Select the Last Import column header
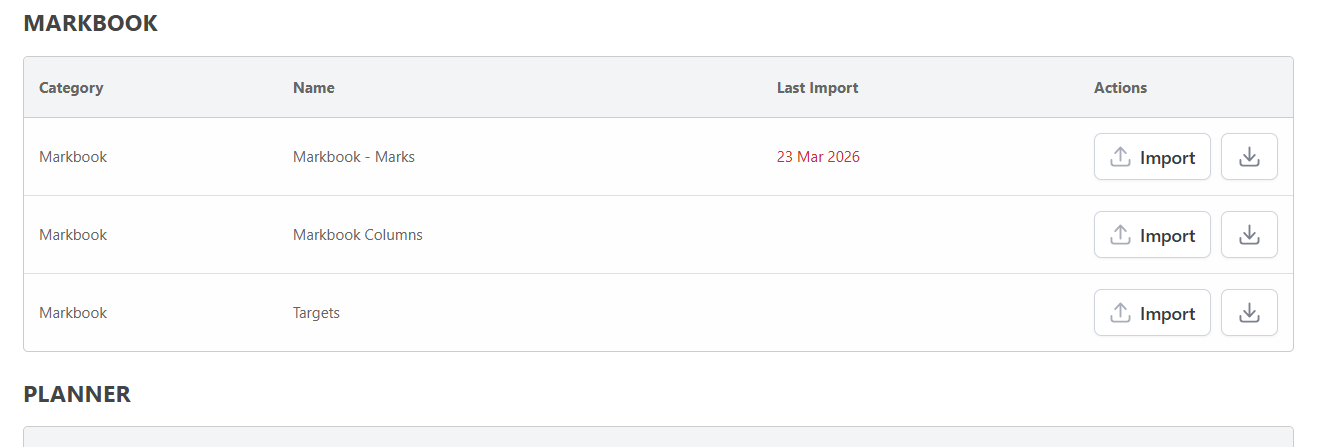This screenshot has width=1326, height=447. pos(817,88)
